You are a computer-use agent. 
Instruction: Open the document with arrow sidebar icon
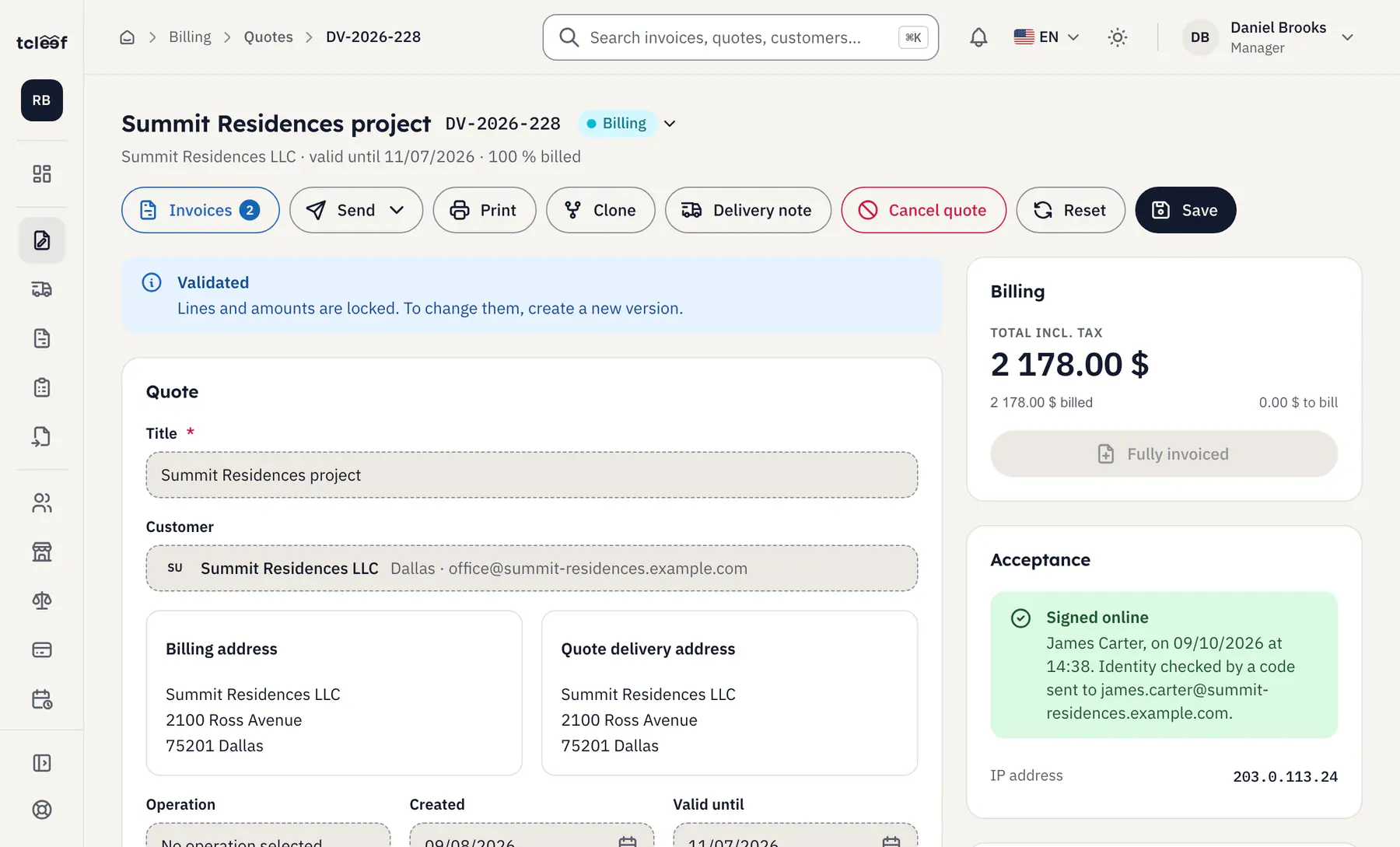pos(42,436)
